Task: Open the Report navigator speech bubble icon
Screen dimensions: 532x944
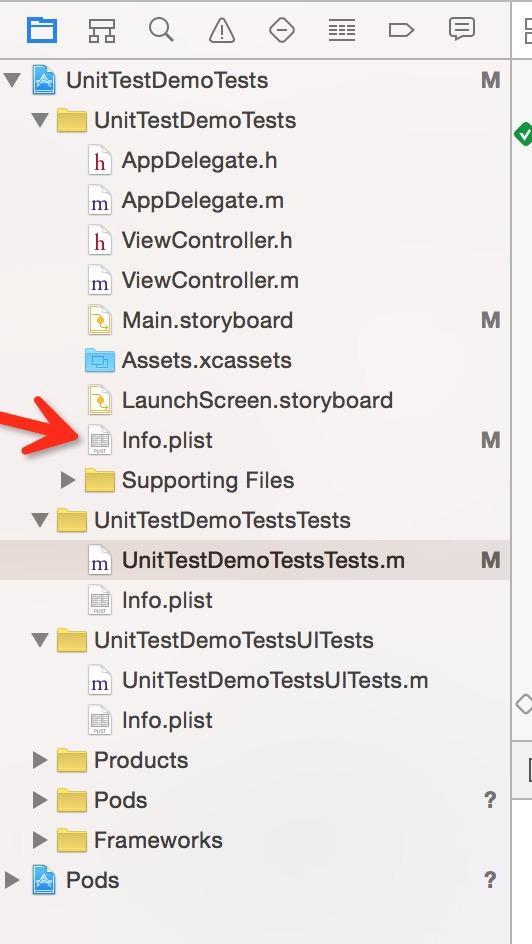Action: coord(462,29)
